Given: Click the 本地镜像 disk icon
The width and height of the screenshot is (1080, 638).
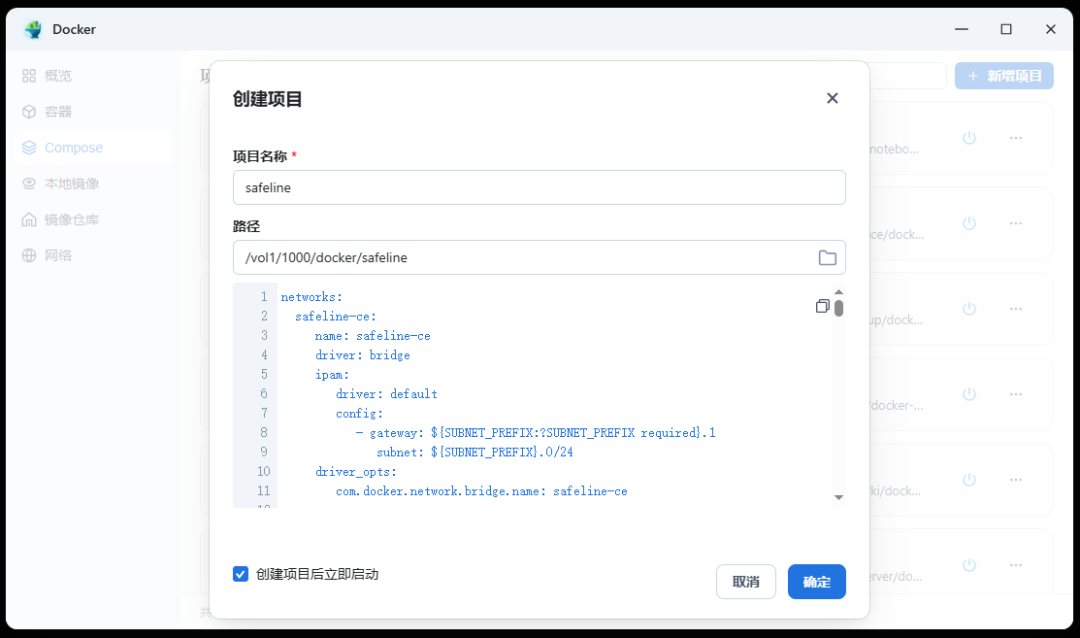Looking at the screenshot, I should (x=29, y=183).
